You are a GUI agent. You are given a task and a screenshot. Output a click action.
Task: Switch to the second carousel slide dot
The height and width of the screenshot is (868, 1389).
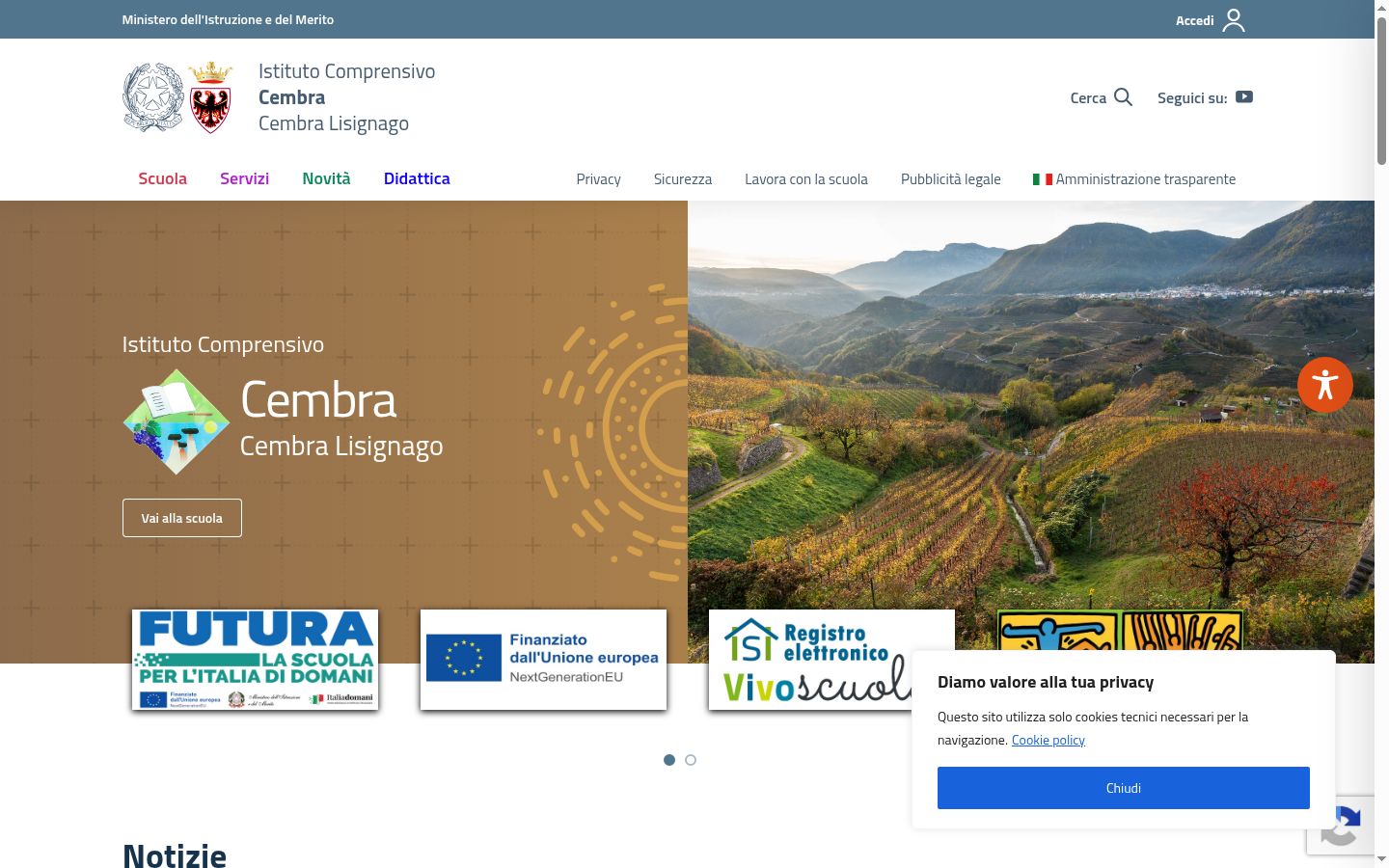click(x=691, y=760)
